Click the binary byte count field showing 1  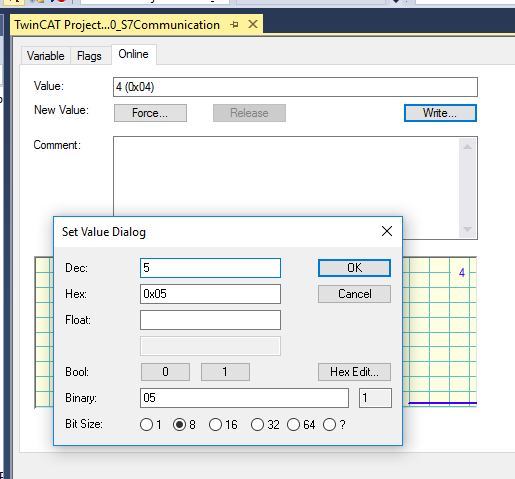pos(375,398)
